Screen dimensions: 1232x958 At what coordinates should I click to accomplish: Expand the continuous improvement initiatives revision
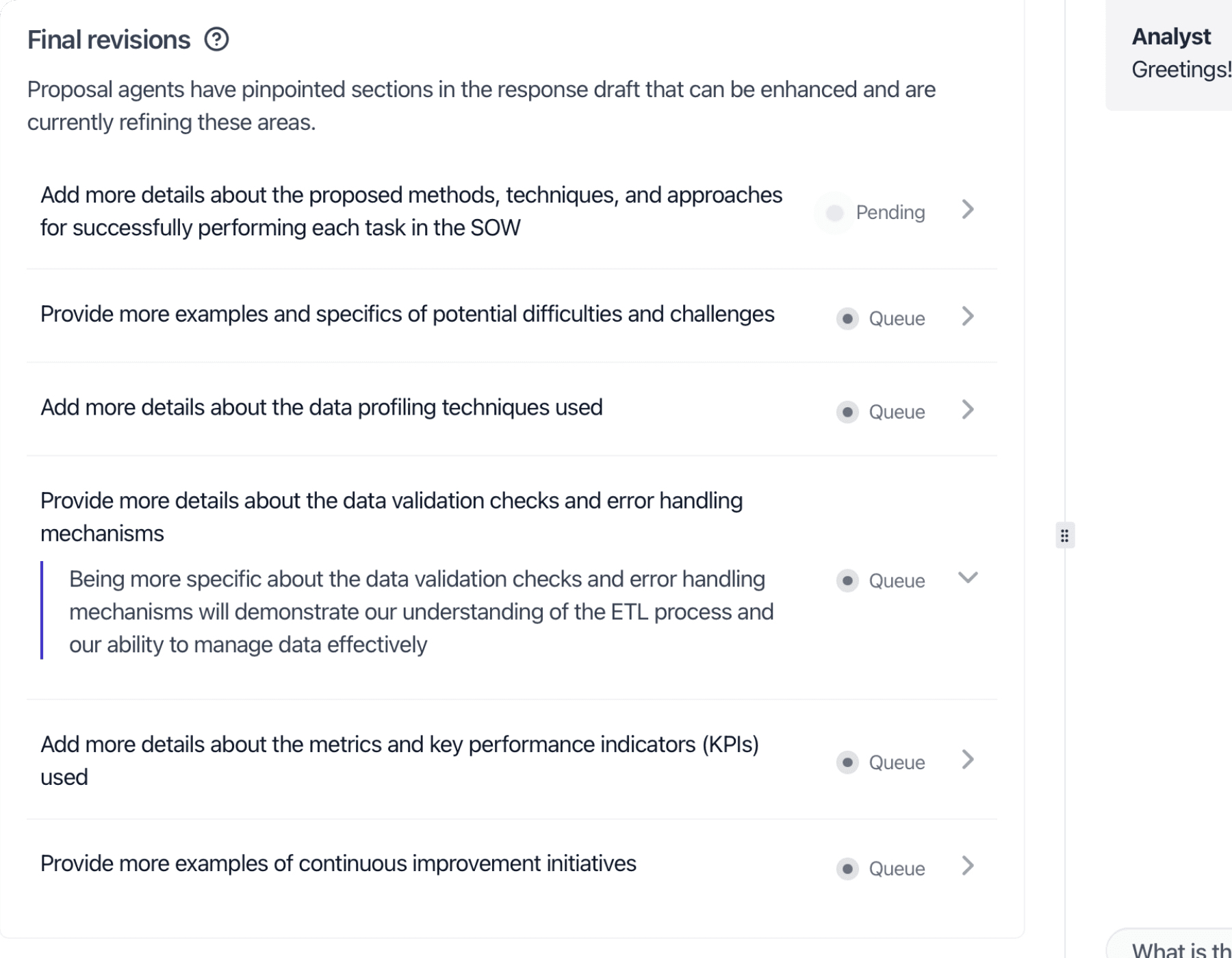point(967,866)
